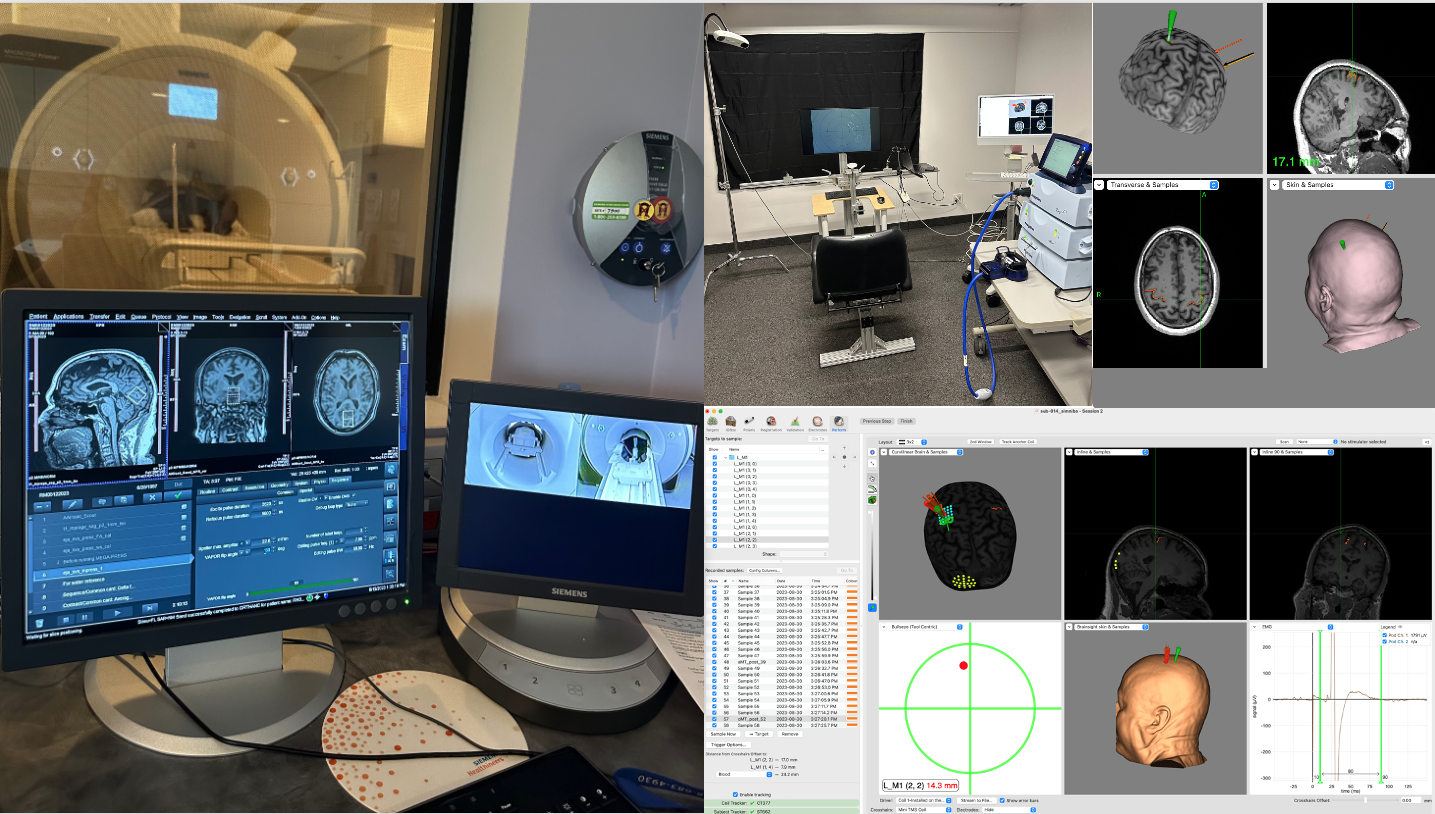Click the down arrow nudge button
This screenshot has width=1435, height=814.
point(844,466)
